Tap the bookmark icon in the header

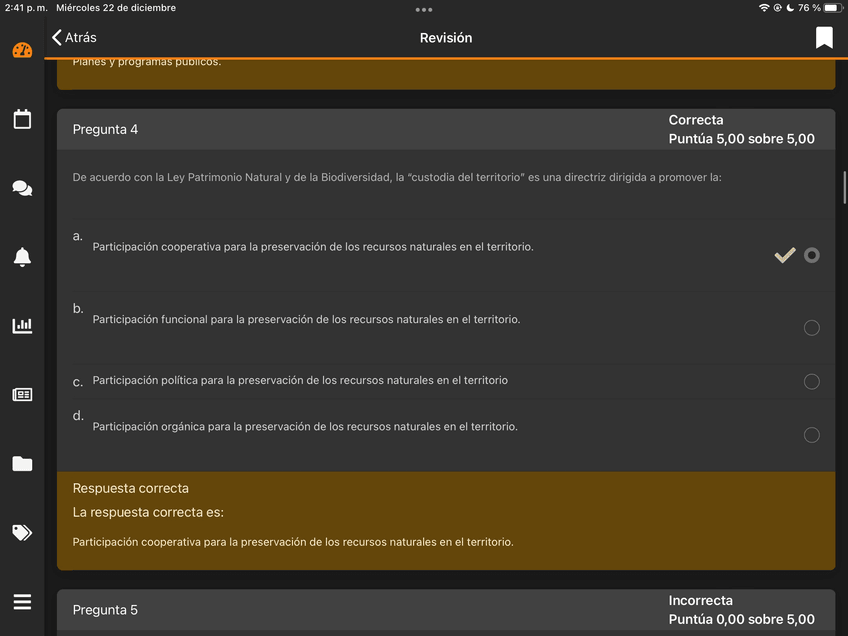pyautogui.click(x=824, y=37)
